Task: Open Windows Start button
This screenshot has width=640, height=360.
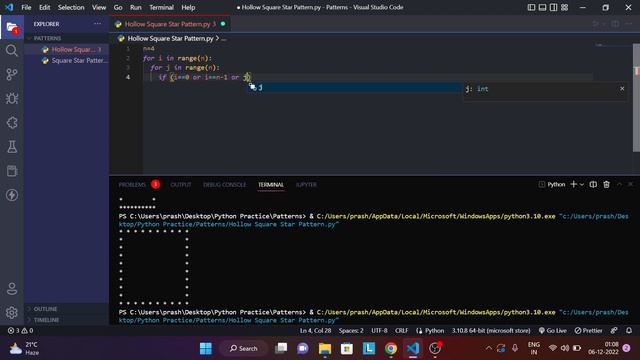Action: click(x=206, y=348)
